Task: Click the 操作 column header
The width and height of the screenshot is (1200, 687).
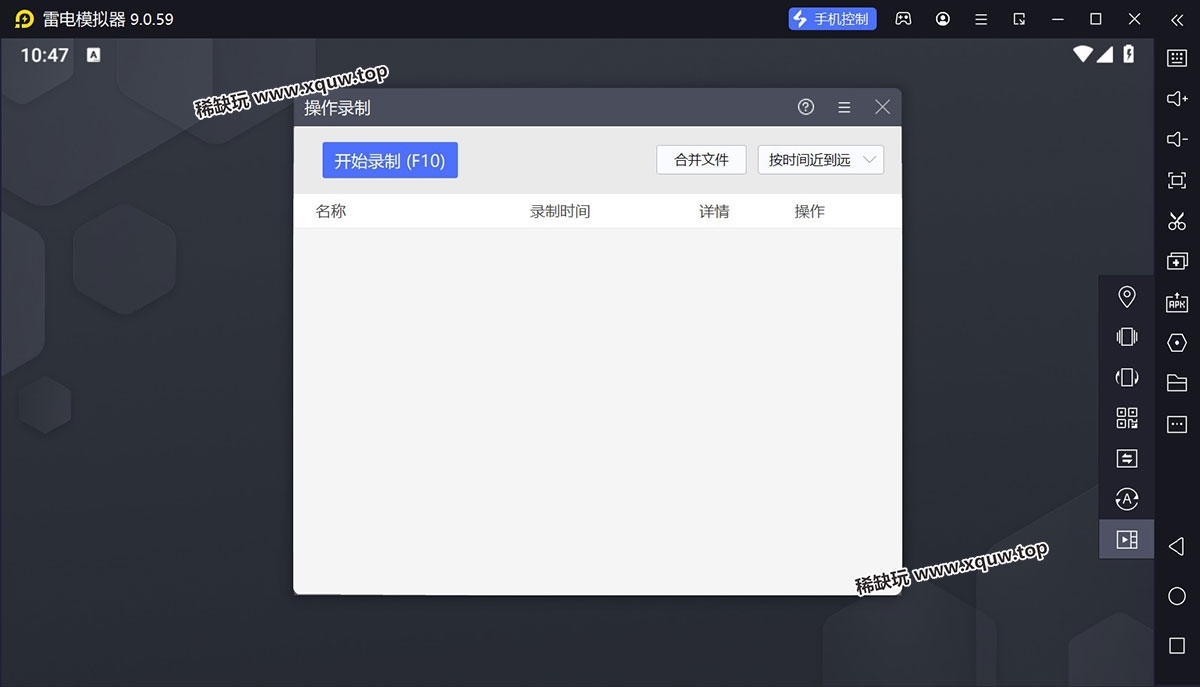Action: click(x=810, y=211)
